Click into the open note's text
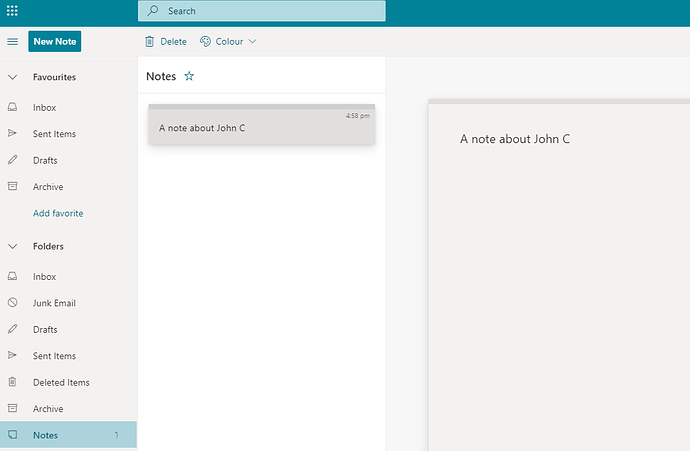690x451 pixels. click(x=515, y=139)
